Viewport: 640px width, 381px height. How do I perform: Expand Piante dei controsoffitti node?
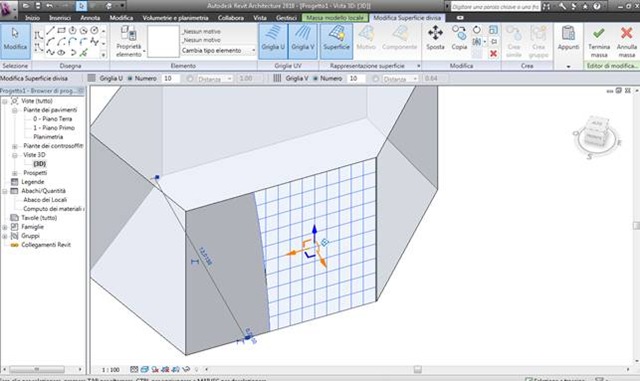click(x=15, y=146)
